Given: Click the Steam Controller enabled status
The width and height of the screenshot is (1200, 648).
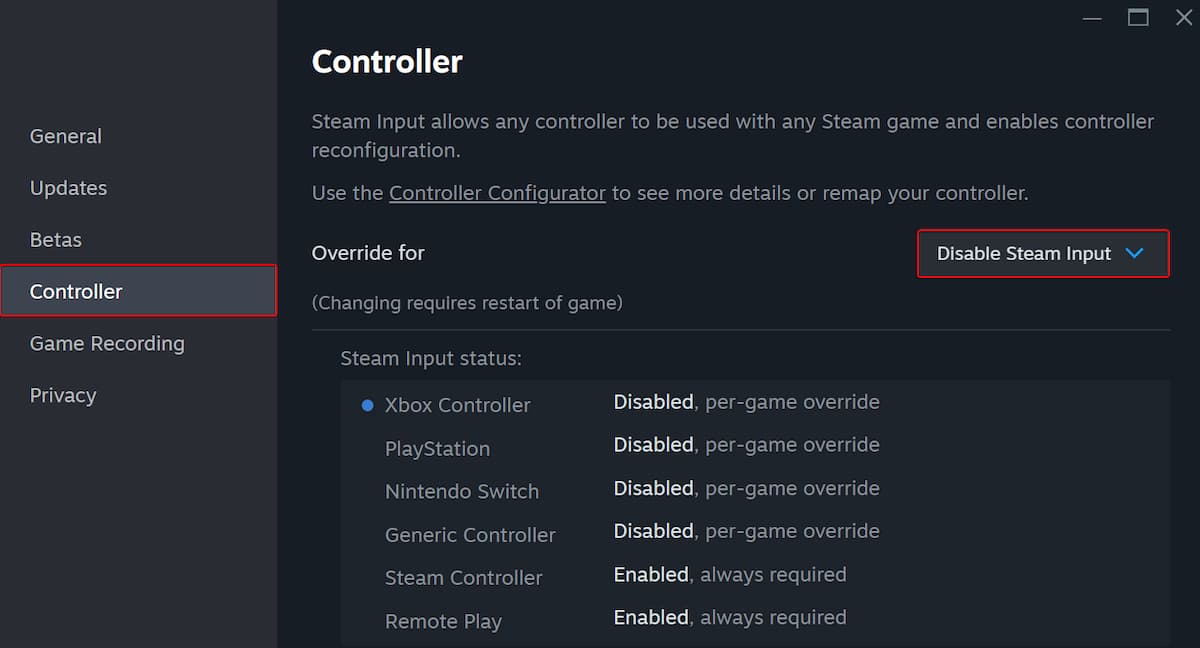Looking at the screenshot, I should click(651, 574).
